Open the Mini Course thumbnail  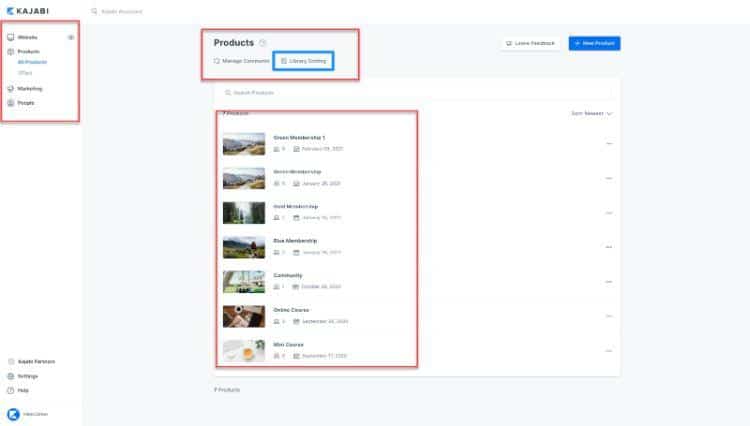[x=244, y=351]
